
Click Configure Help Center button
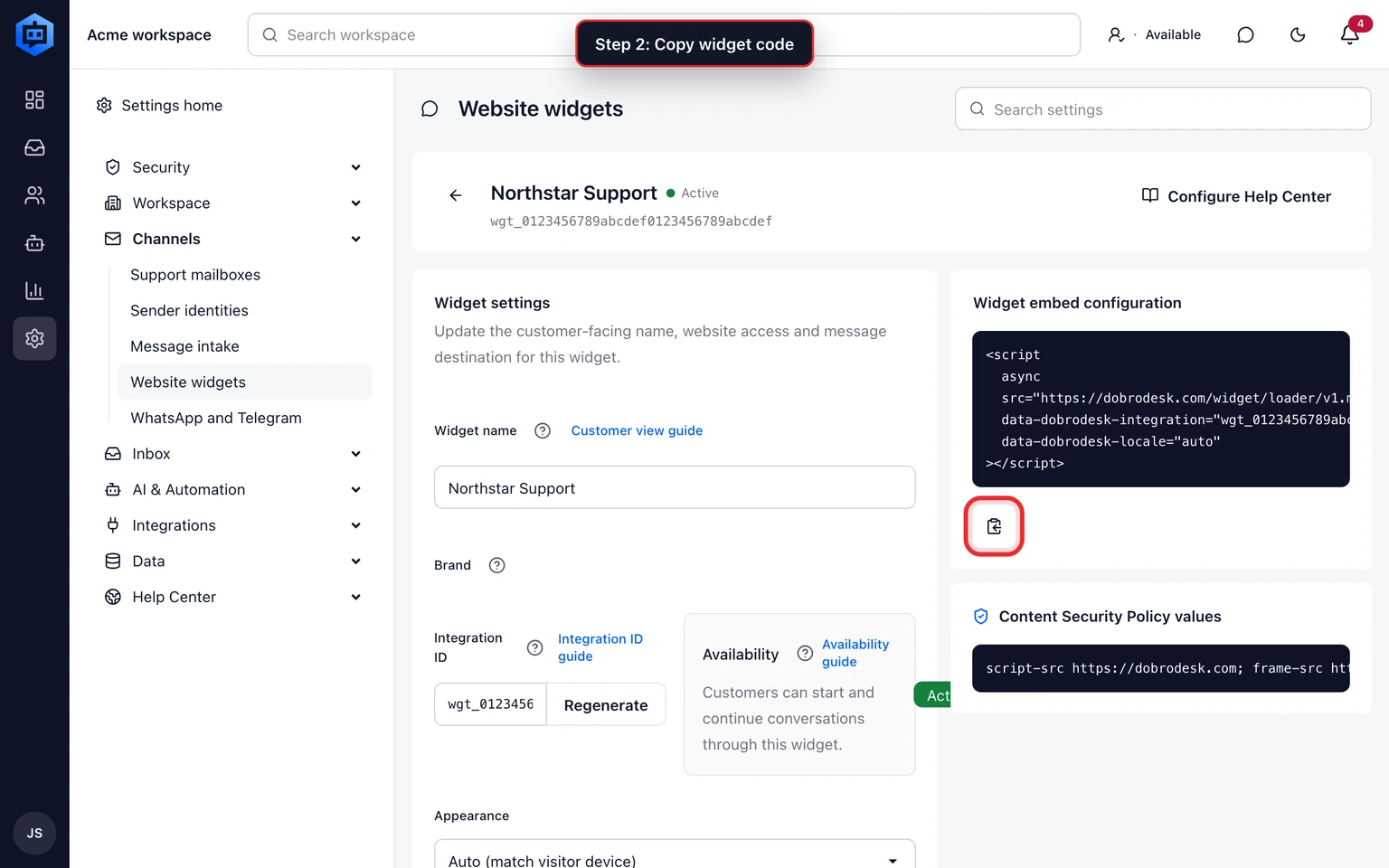point(1236,196)
